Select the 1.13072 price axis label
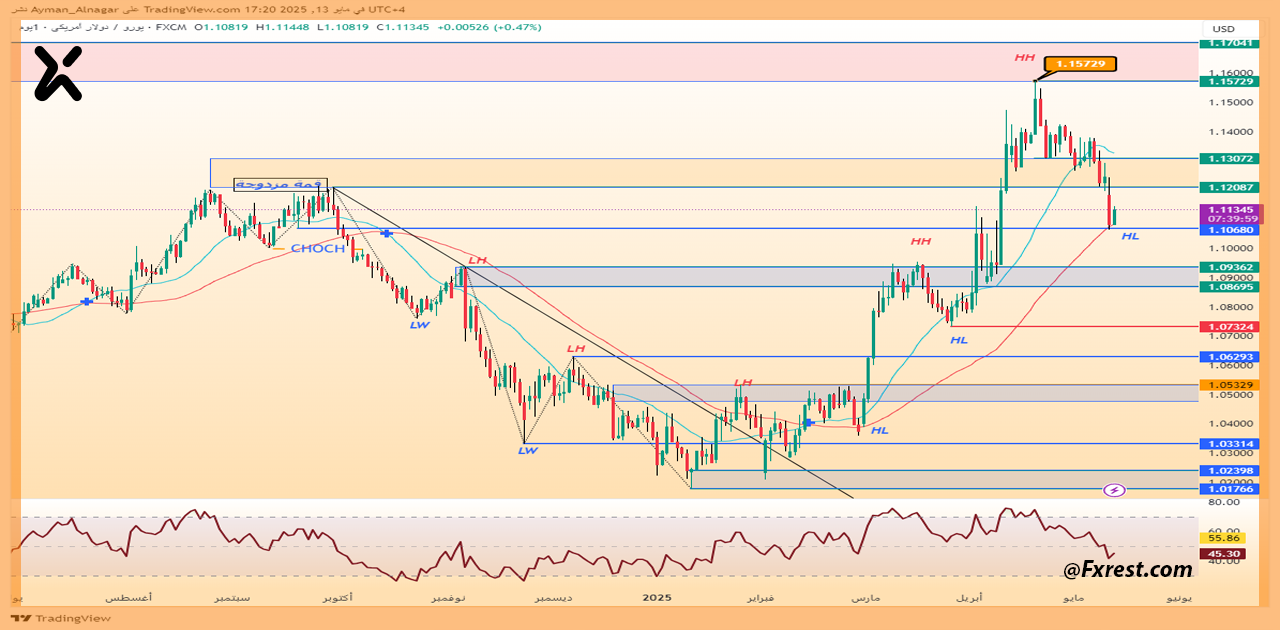The height and width of the screenshot is (630, 1280). tap(1229, 158)
